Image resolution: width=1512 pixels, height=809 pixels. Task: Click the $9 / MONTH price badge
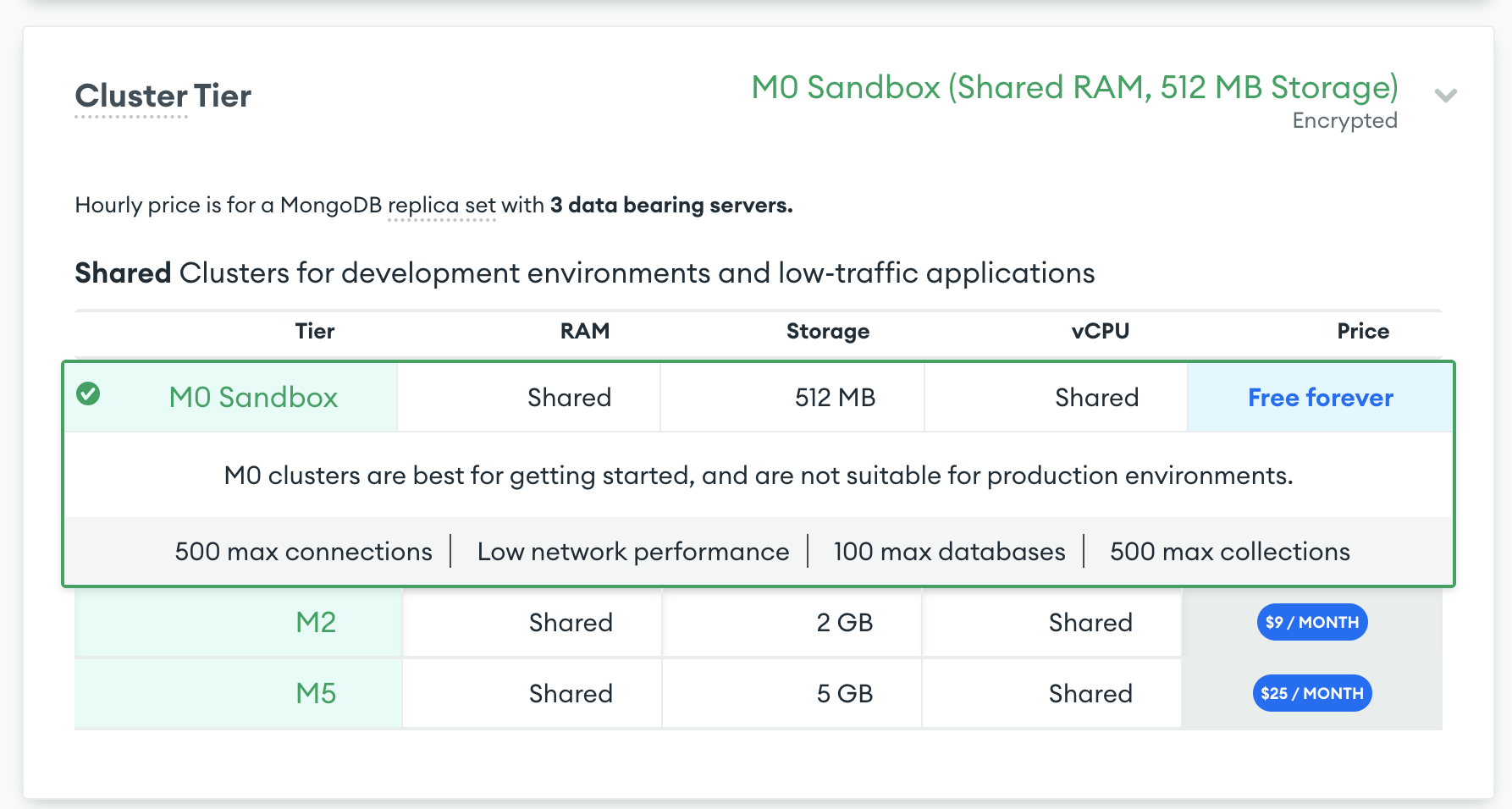(1312, 622)
